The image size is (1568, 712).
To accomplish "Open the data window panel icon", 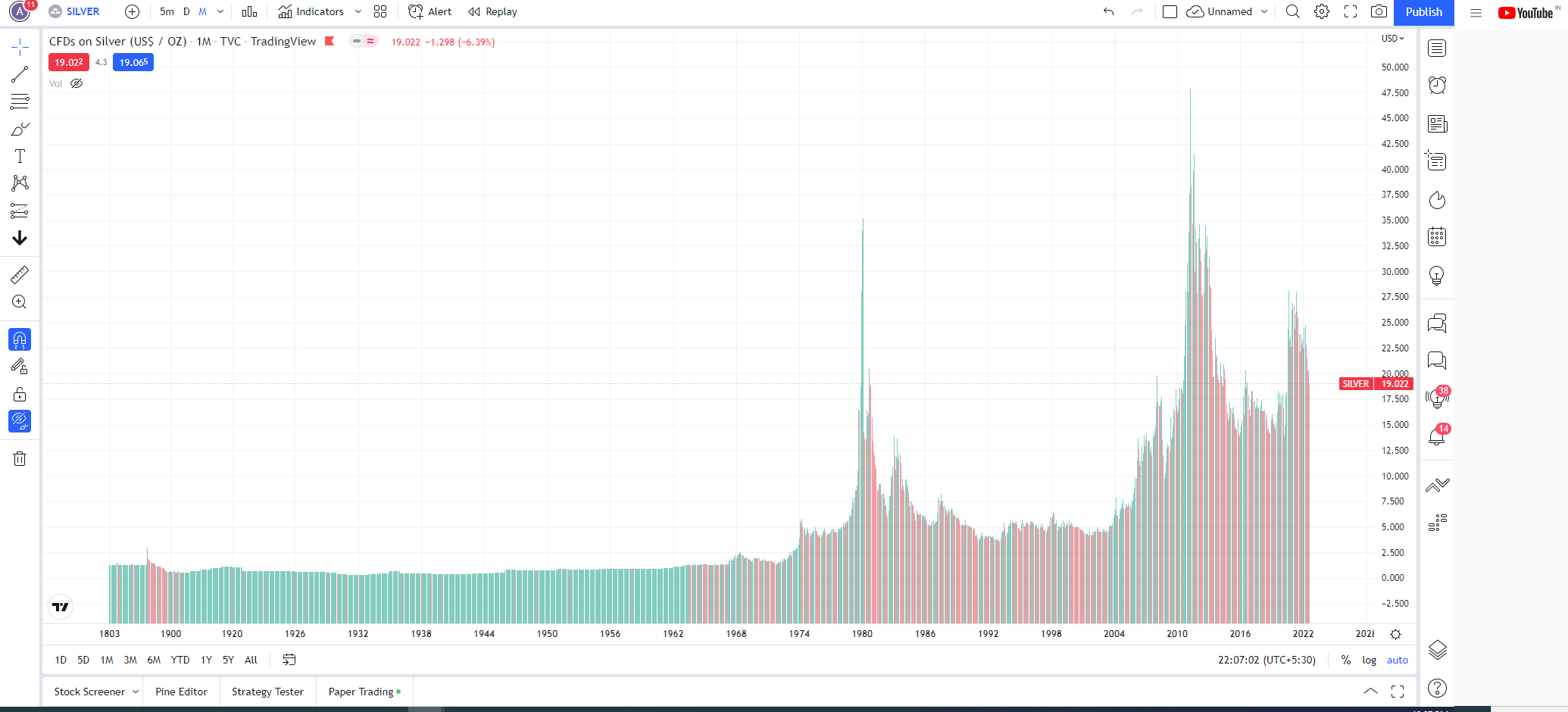I will click(x=1437, y=161).
